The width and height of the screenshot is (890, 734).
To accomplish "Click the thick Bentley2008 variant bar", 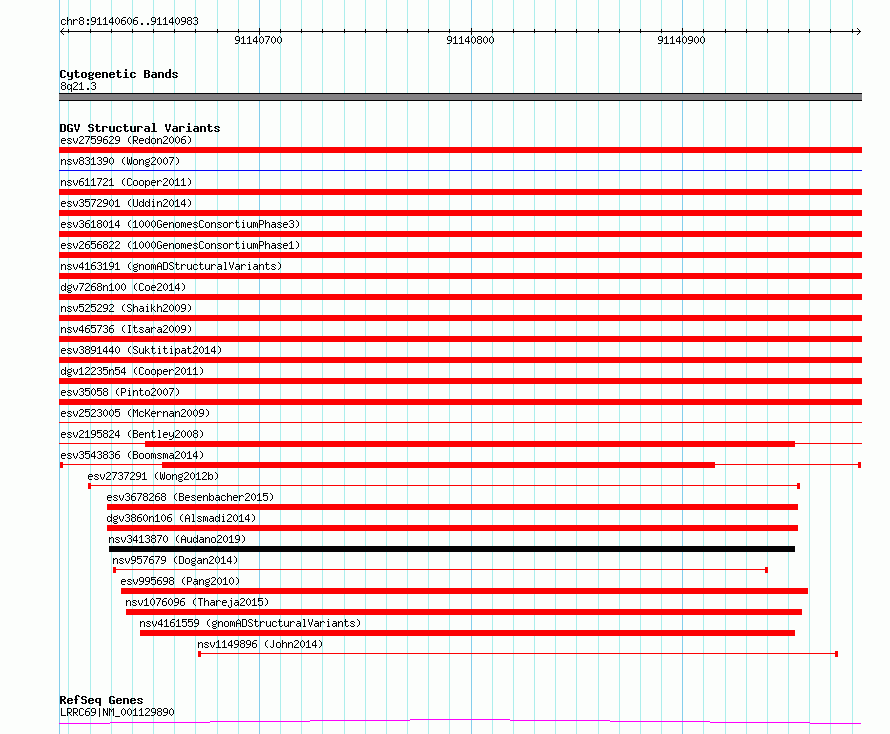I will pyautogui.click(x=470, y=444).
